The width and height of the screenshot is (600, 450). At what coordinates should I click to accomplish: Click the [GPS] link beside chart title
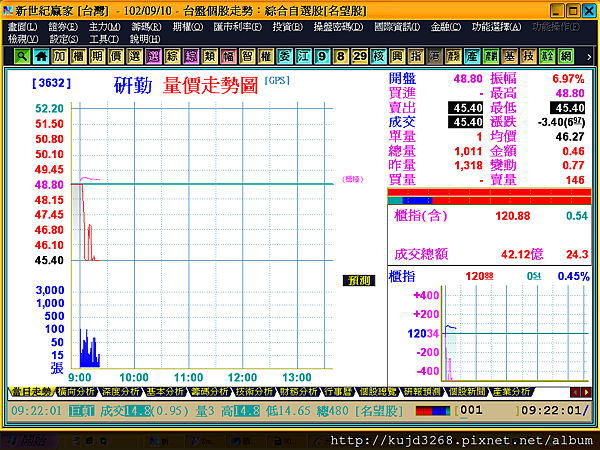(277, 80)
